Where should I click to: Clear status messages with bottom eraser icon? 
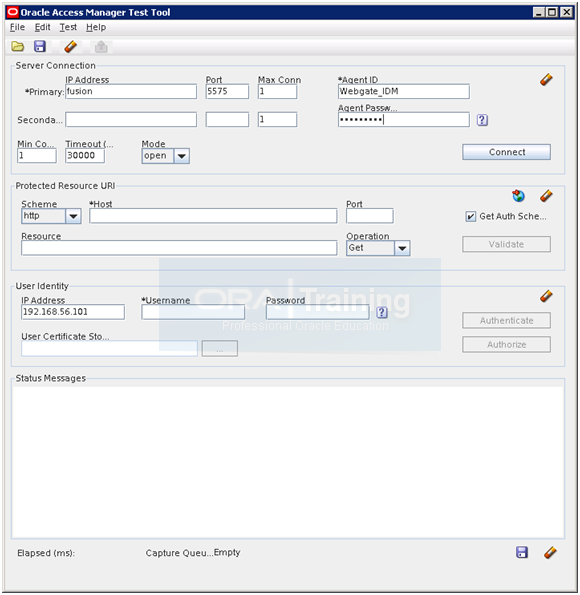pos(550,552)
